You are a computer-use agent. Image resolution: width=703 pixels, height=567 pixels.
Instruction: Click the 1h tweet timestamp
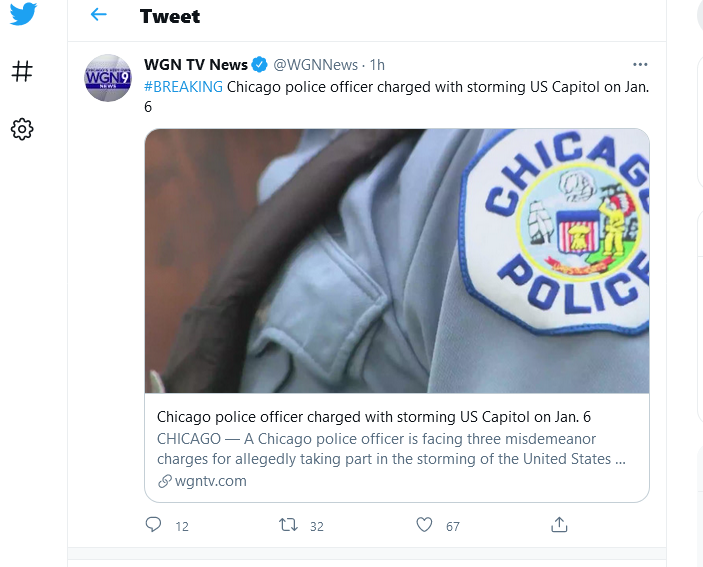click(378, 65)
